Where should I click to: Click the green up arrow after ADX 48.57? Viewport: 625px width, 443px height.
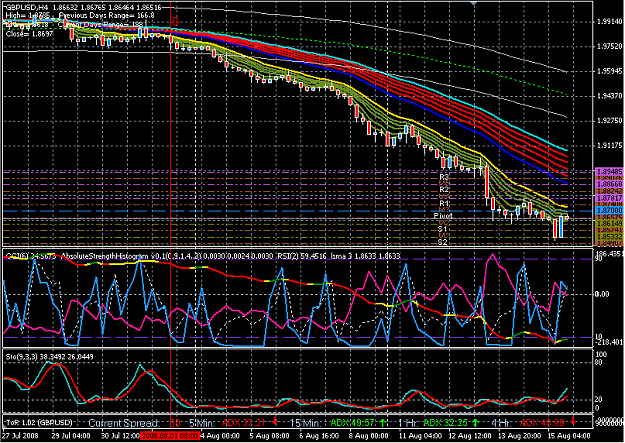click(x=383, y=421)
